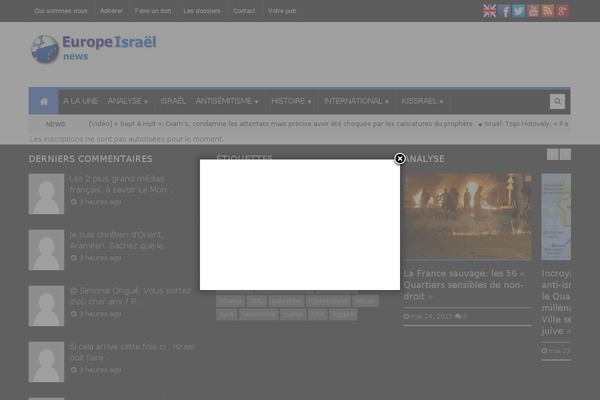This screenshot has height=400, width=600.
Task: Select the syrie tag
Action: coord(227,315)
